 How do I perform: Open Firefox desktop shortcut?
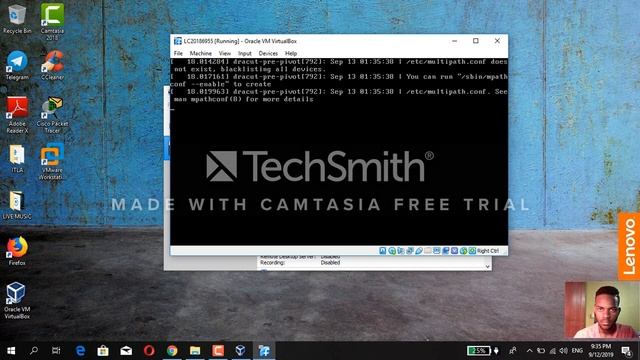17,251
